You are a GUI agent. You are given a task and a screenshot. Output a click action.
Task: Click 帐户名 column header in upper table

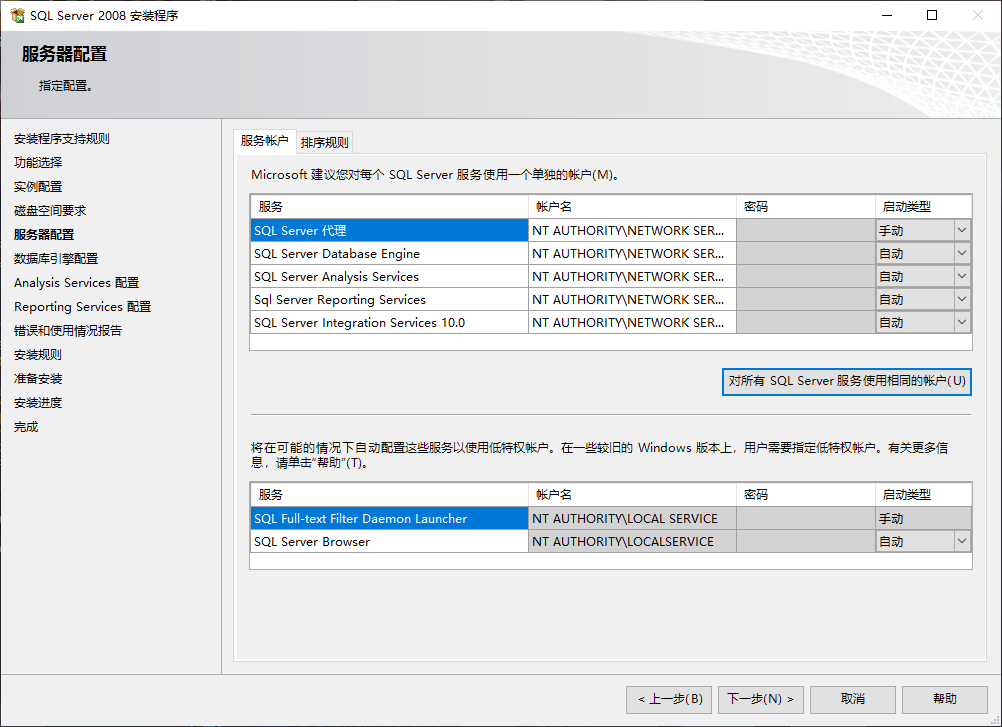pyautogui.click(x=632, y=207)
